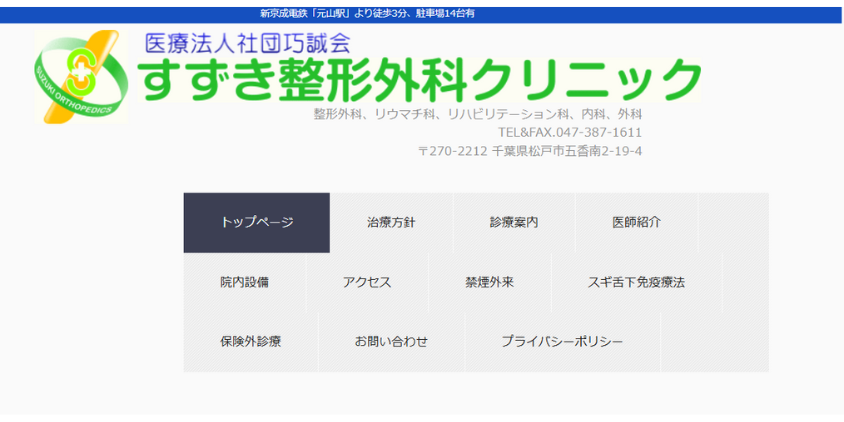Go to 診療案内 page
Image resolution: width=844 pixels, height=422 pixels.
point(514,223)
